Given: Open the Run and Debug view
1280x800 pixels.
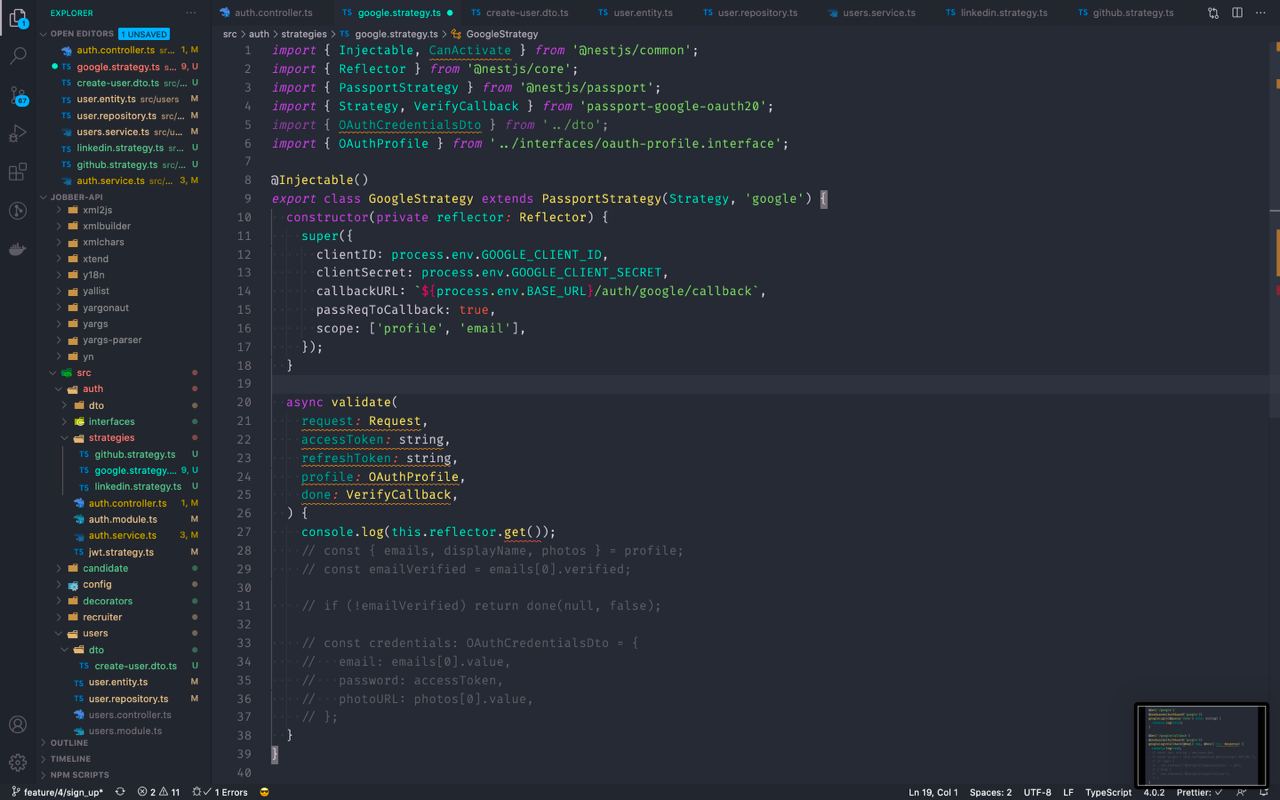Looking at the screenshot, I should (x=18, y=134).
